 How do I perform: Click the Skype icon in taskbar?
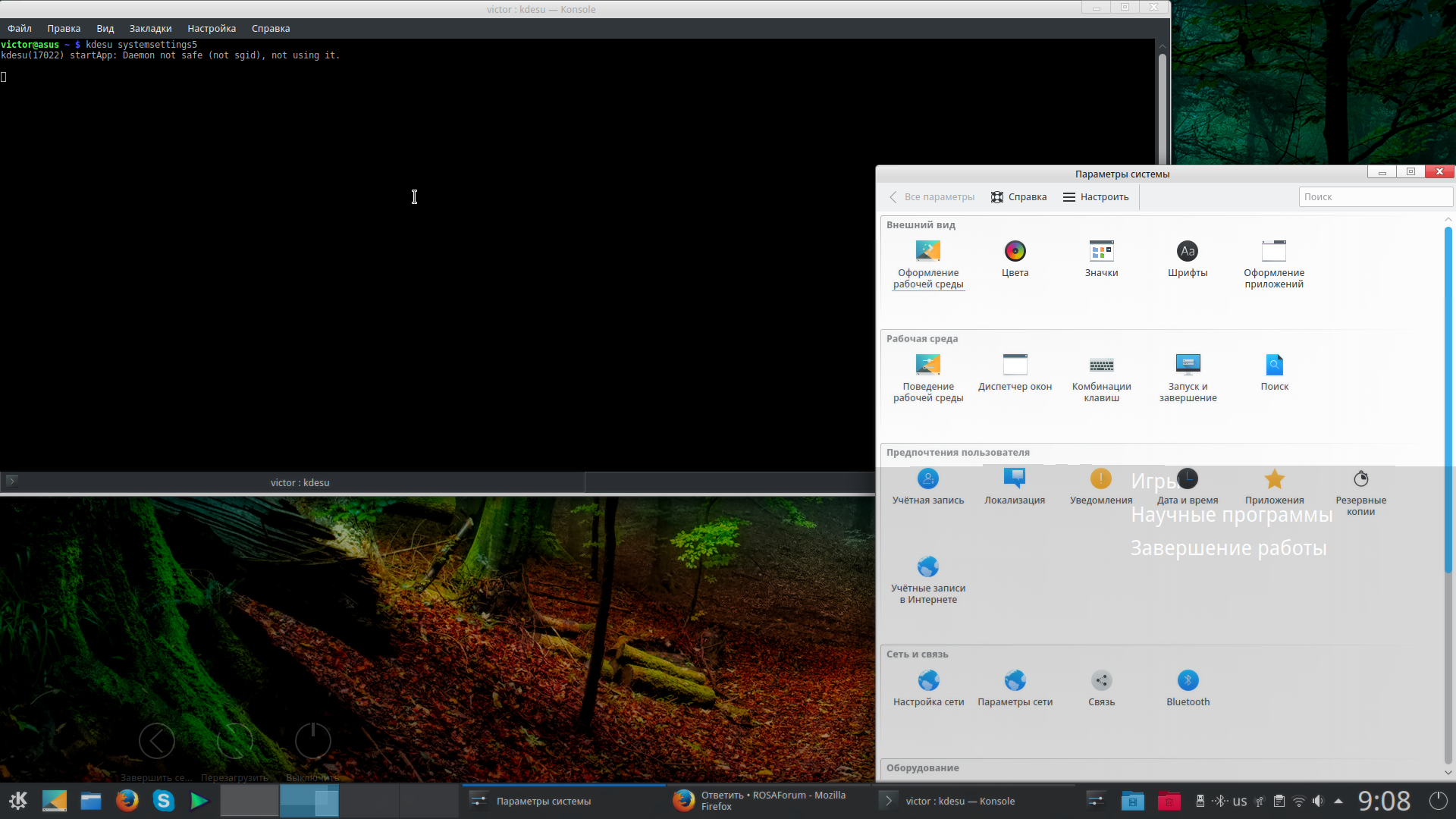click(x=163, y=801)
